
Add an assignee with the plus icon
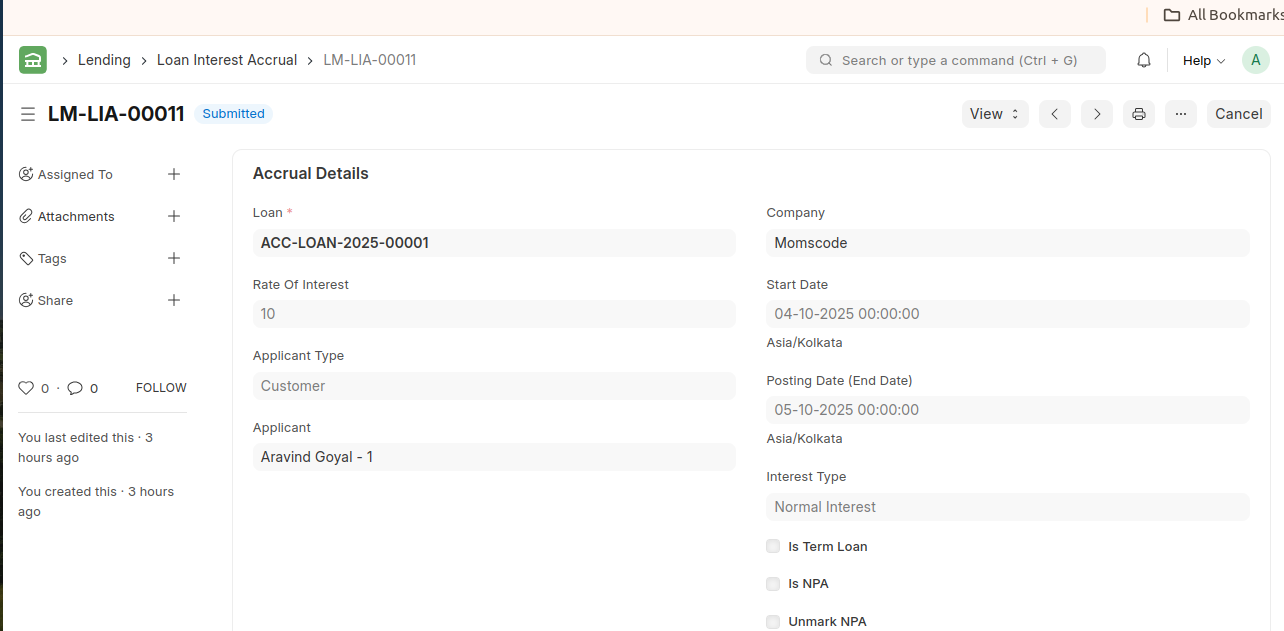click(174, 174)
